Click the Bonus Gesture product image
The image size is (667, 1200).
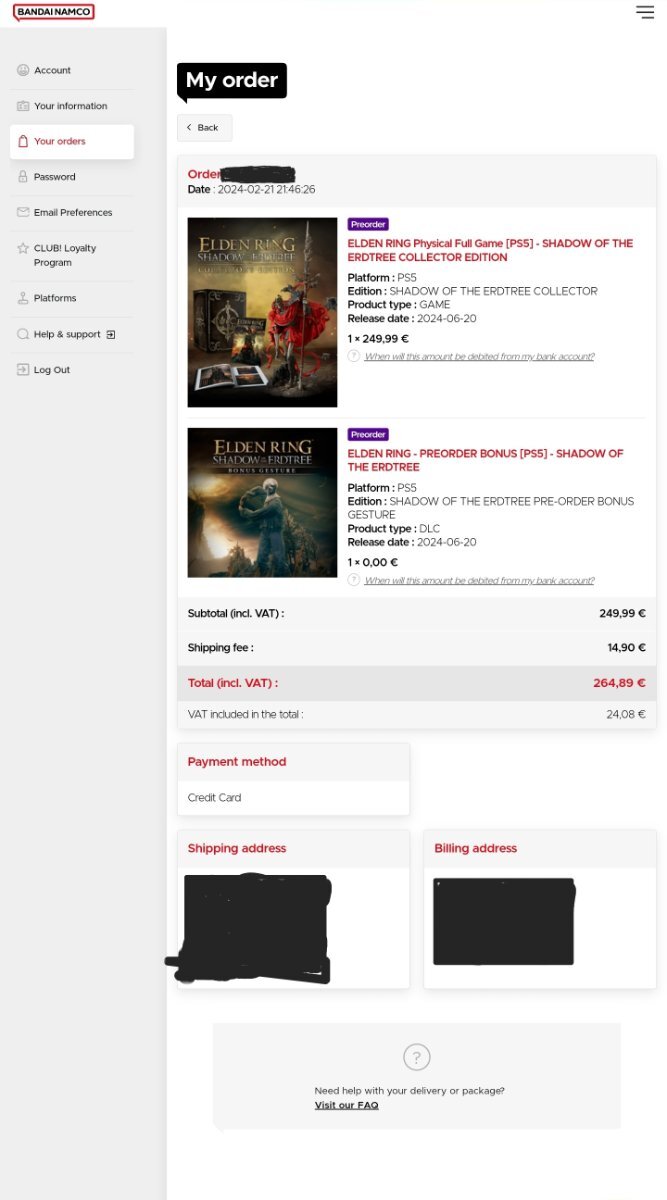(262, 502)
